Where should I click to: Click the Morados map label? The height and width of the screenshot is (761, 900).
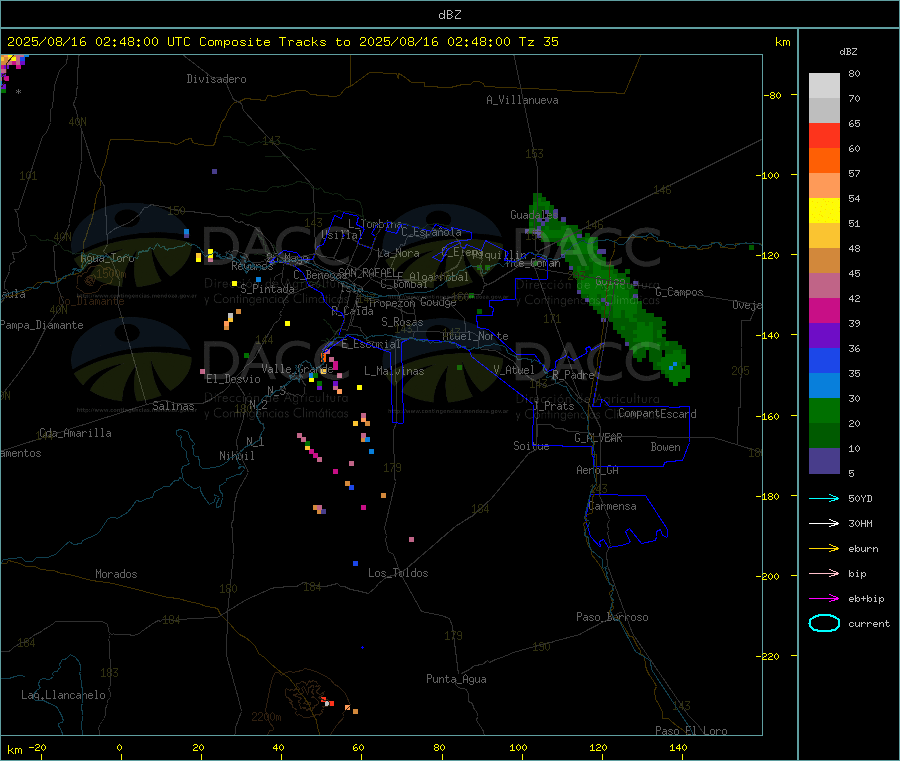pos(116,574)
